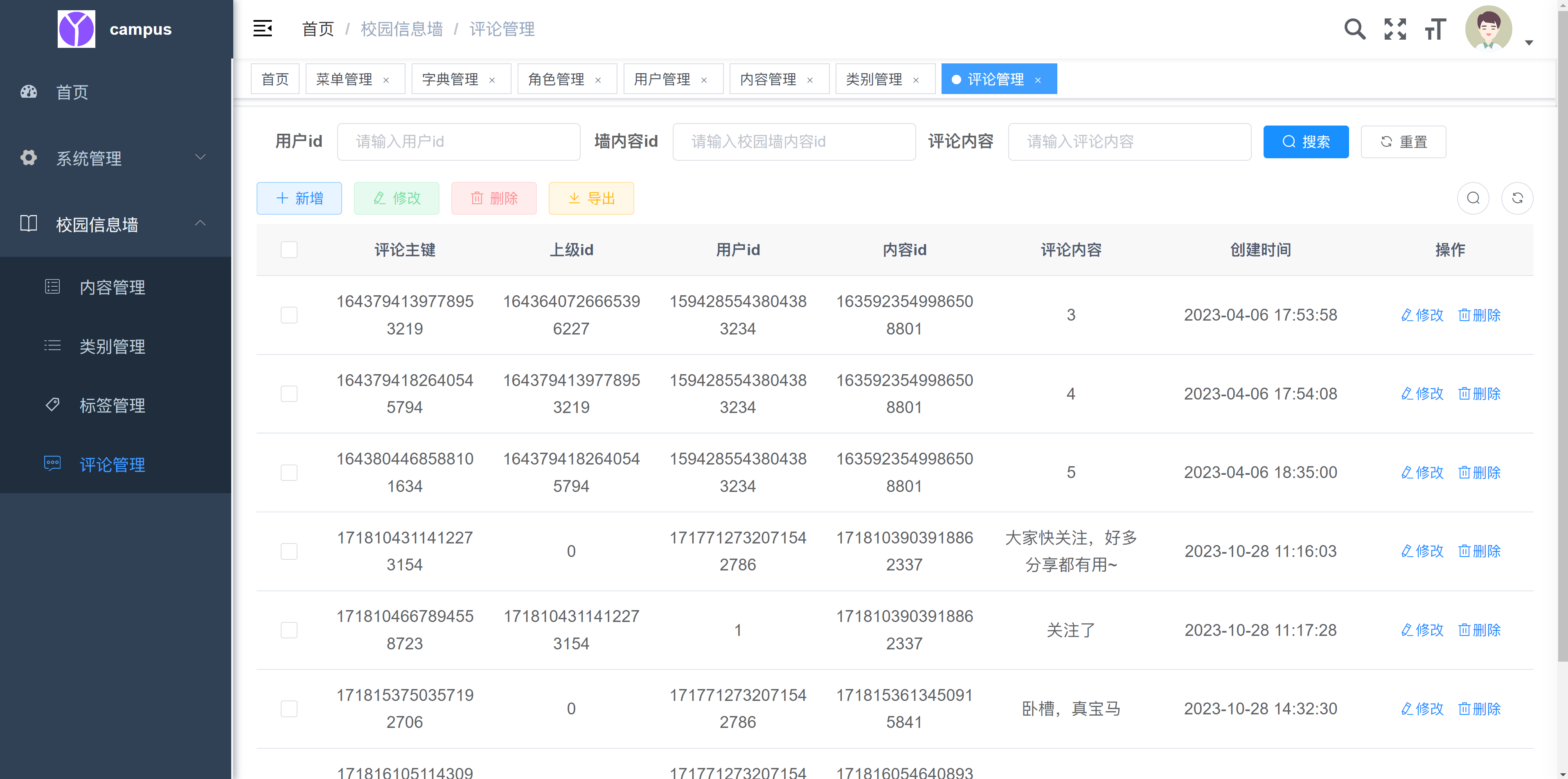
Task: Edit the comment dated 2023-10-28 11:16:03
Action: pos(1422,551)
